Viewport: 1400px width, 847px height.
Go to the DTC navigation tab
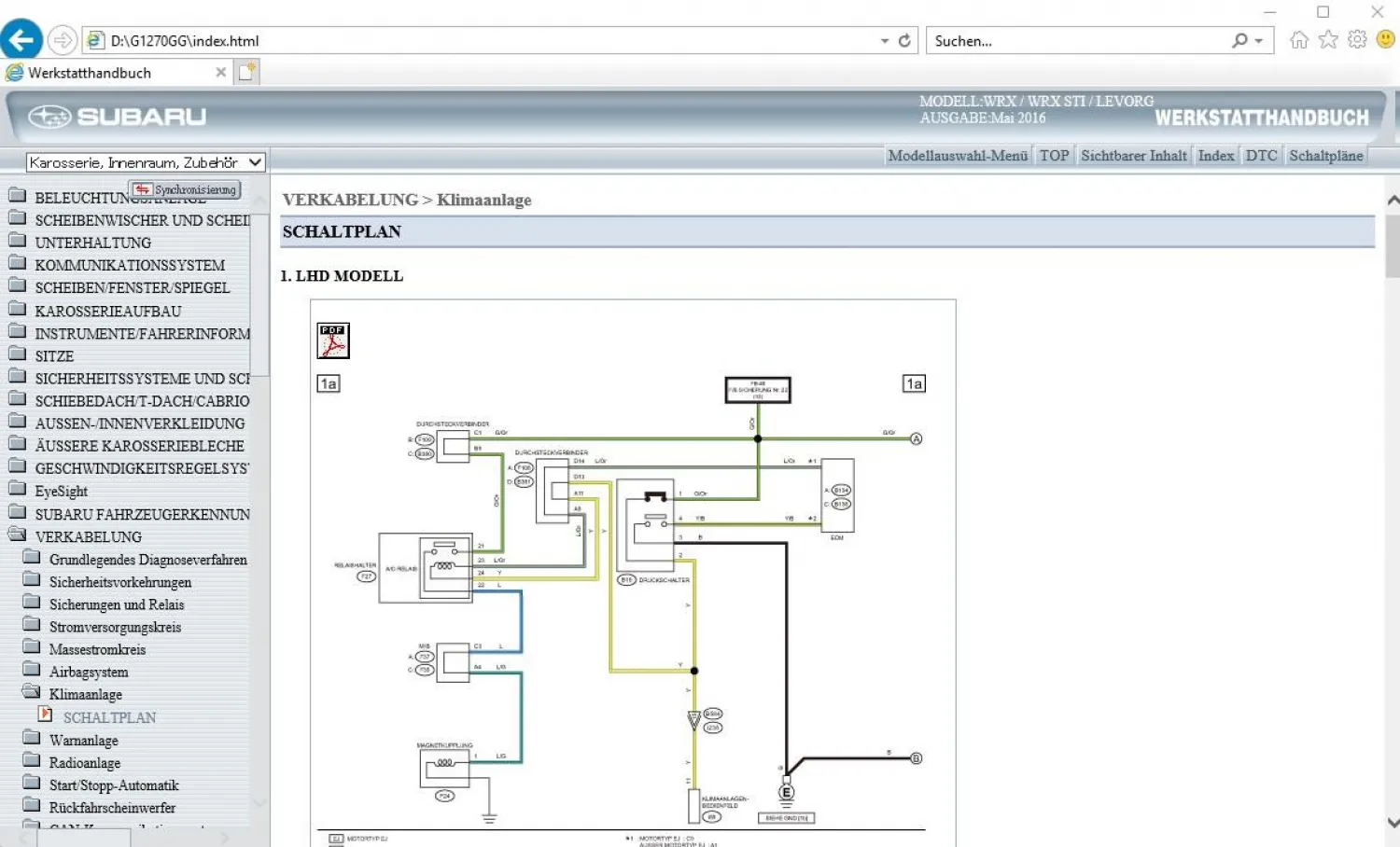(x=1261, y=156)
